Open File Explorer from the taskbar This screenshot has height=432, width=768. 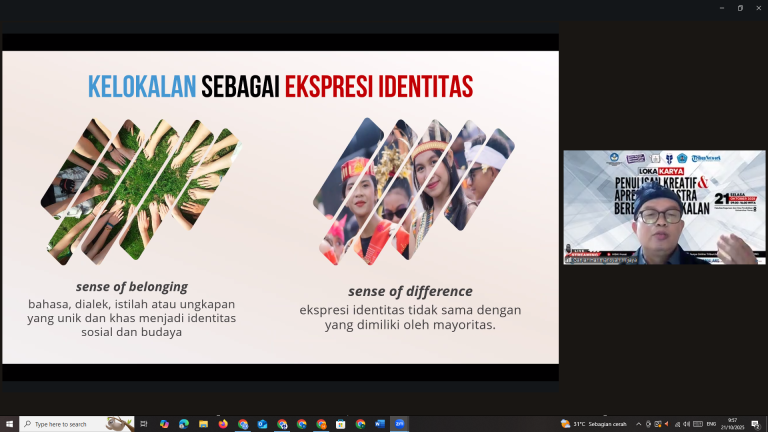tap(203, 424)
